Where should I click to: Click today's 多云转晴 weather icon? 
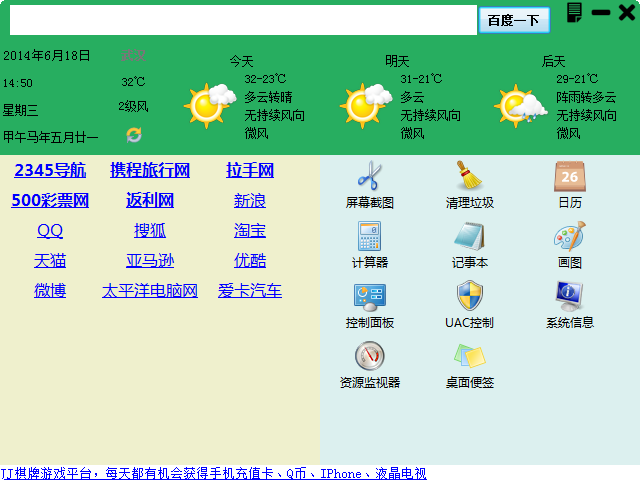coord(210,105)
